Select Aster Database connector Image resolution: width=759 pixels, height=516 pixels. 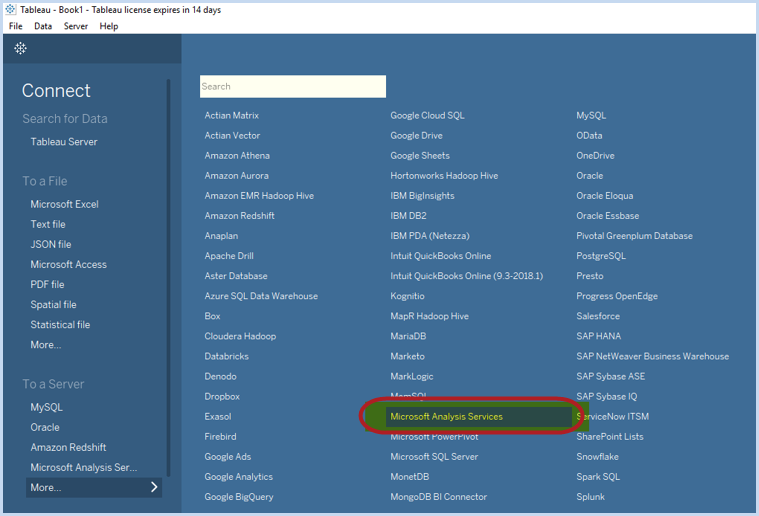tap(236, 276)
